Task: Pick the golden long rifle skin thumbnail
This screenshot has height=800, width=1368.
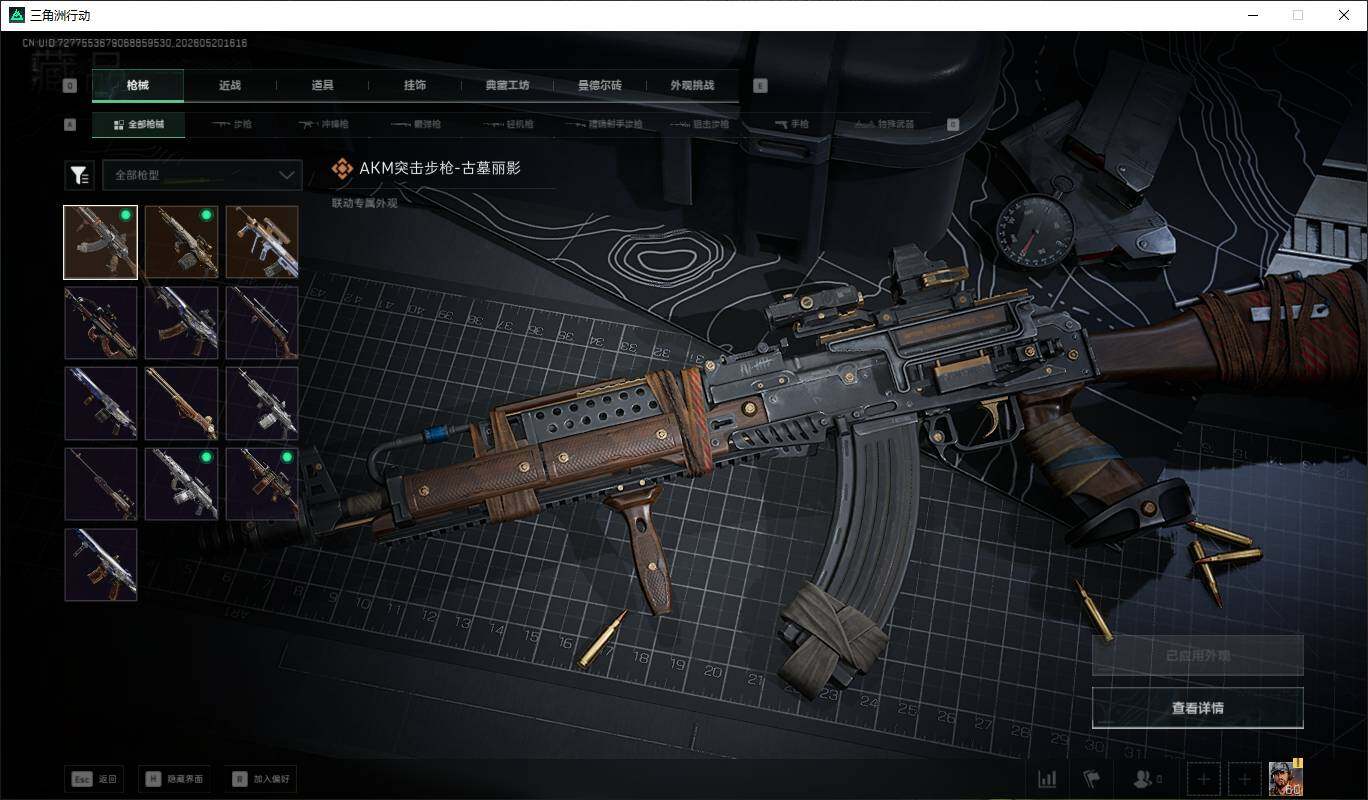Action: point(181,403)
